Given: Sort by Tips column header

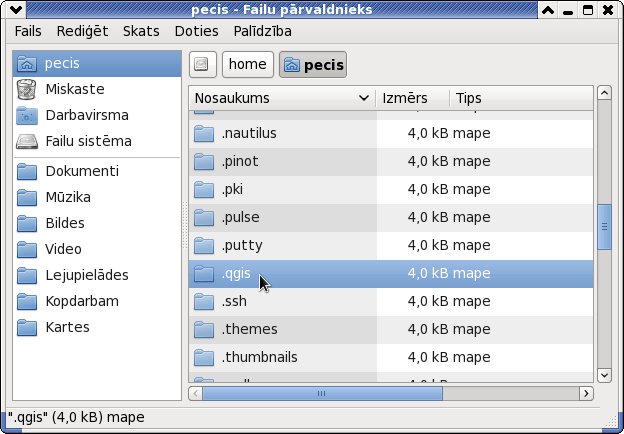Looking at the screenshot, I should tap(521, 98).
